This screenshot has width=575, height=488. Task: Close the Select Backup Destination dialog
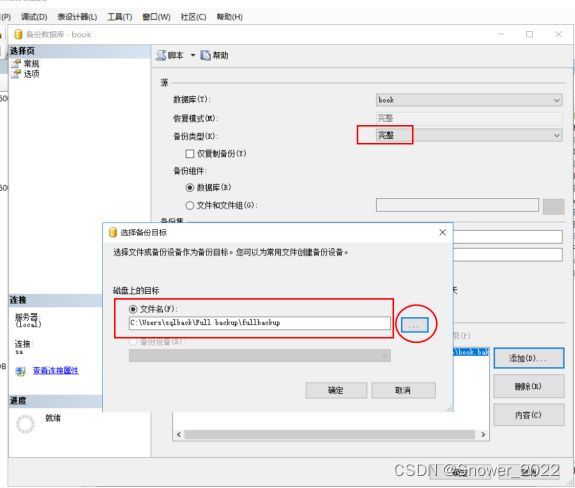(443, 232)
